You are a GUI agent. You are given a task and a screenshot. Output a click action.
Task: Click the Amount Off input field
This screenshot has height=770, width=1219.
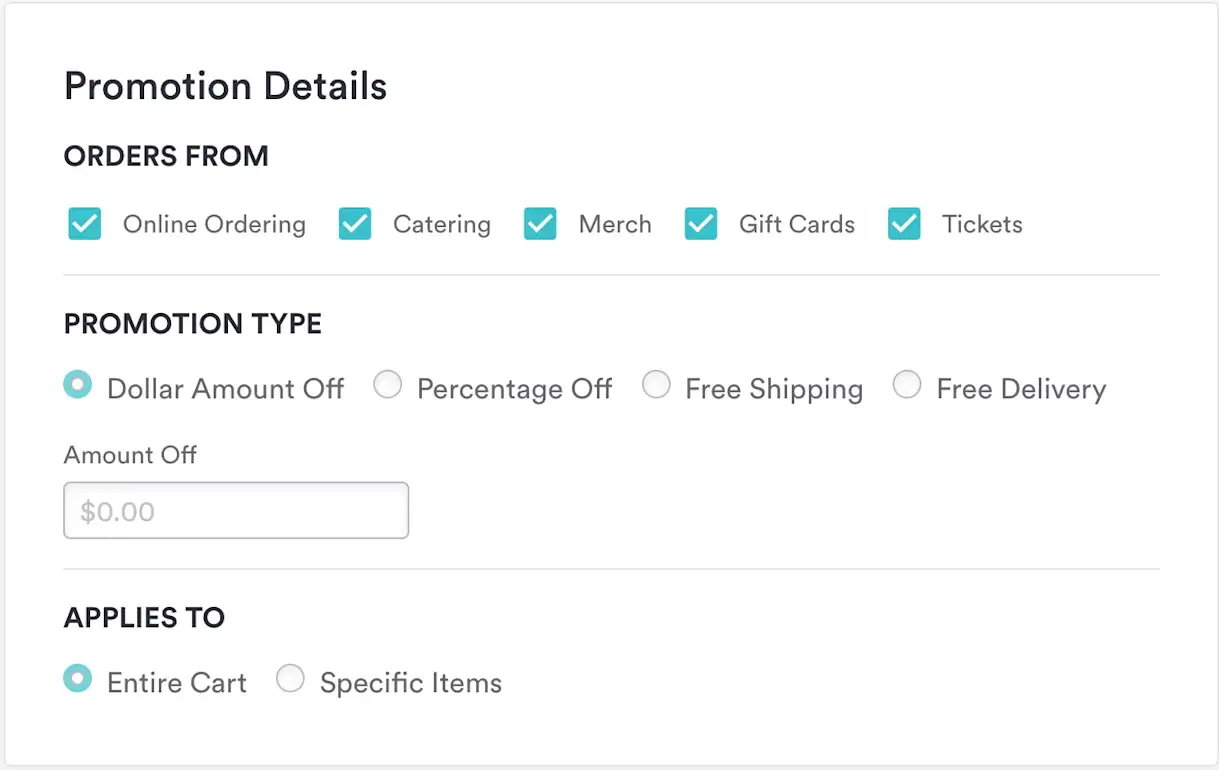[x=236, y=511]
